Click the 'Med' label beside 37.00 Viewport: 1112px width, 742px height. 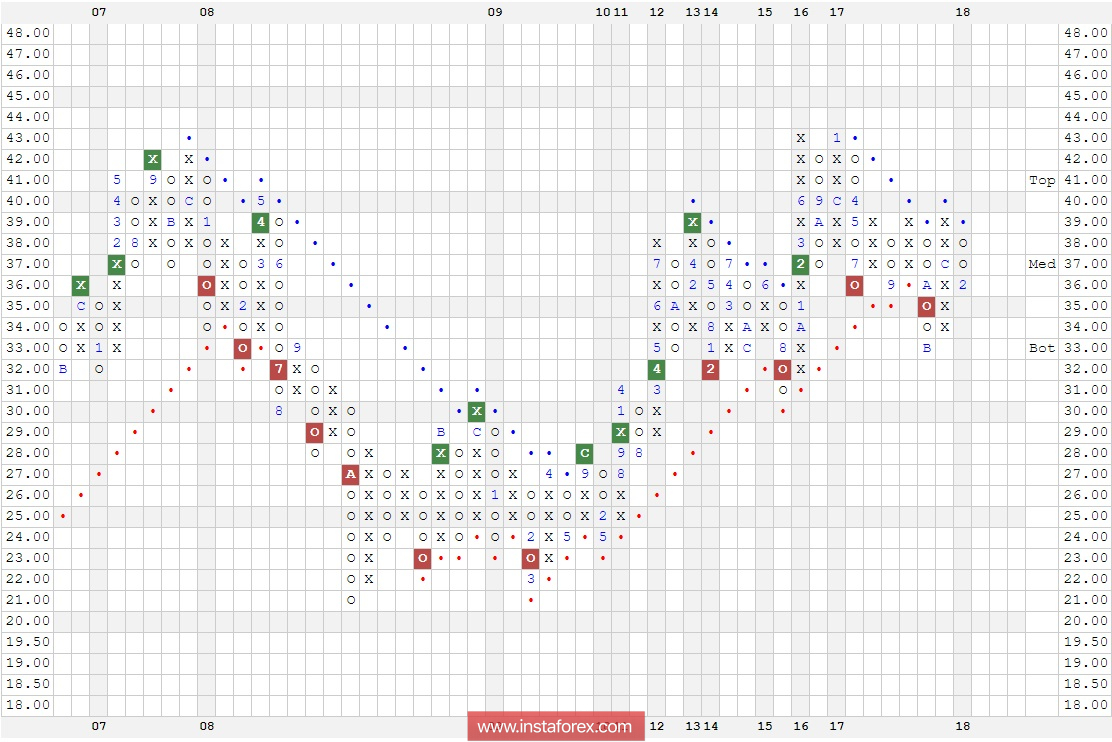click(x=1042, y=264)
